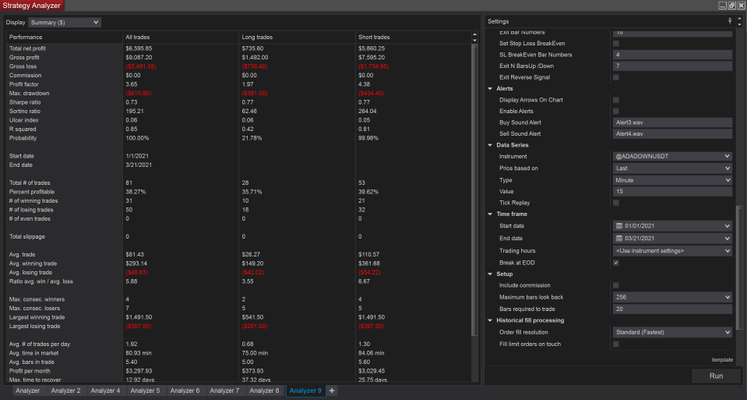This screenshot has width=747, height=400.
Task: Open the template link
Action: (722, 359)
